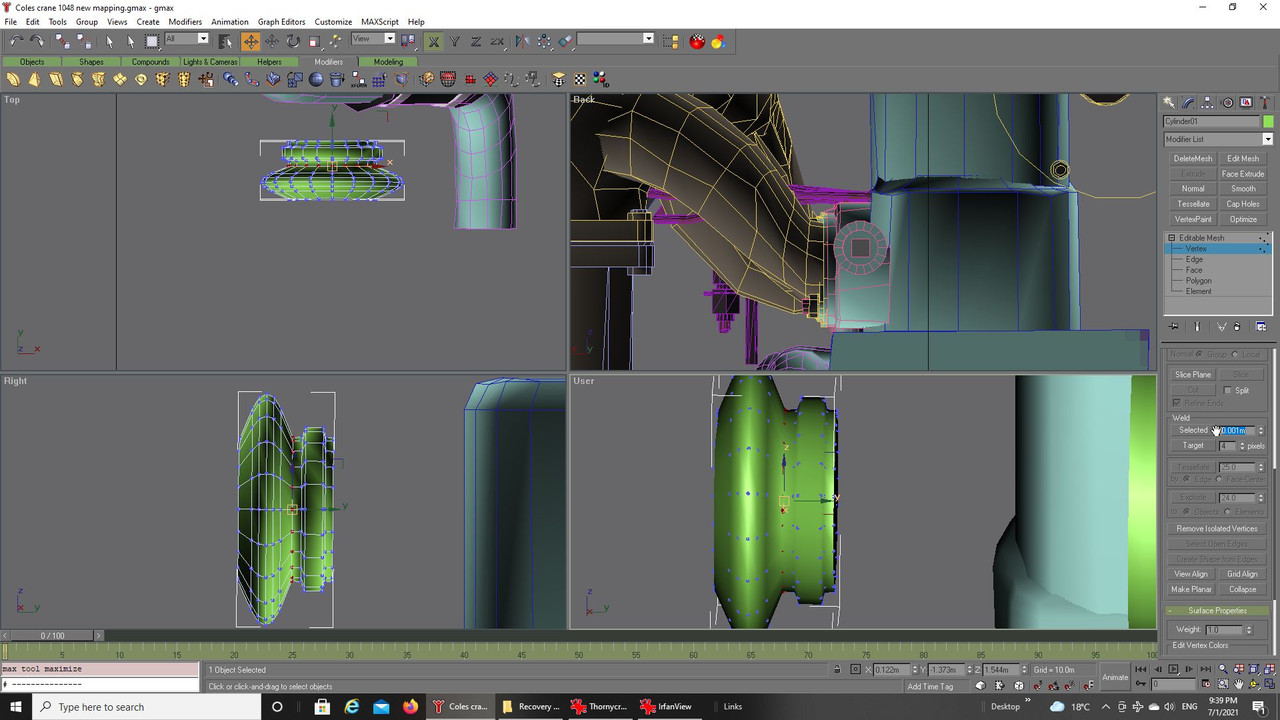
Task: Click the Cap Holes button
Action: coord(1243,203)
